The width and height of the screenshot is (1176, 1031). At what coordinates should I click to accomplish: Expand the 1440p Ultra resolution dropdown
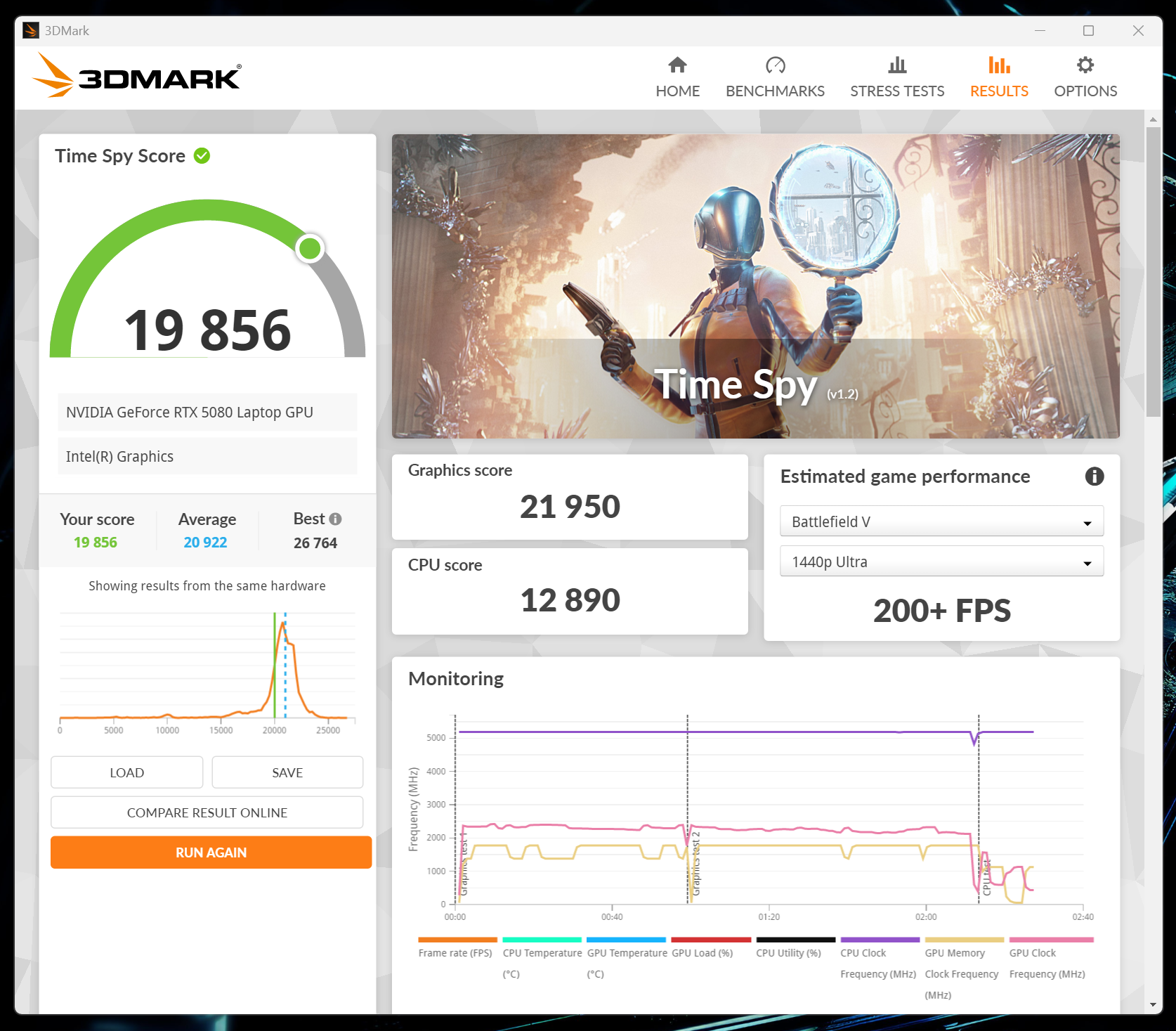coord(941,562)
